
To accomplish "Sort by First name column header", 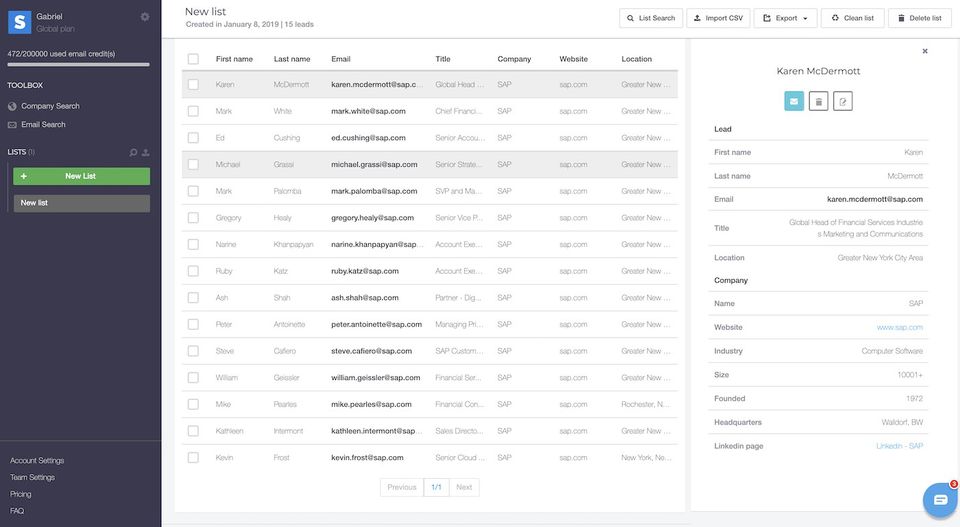I will [x=234, y=59].
